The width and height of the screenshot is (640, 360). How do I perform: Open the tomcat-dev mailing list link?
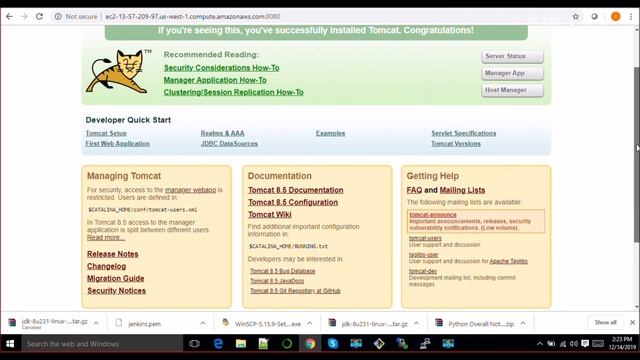tap(423, 271)
